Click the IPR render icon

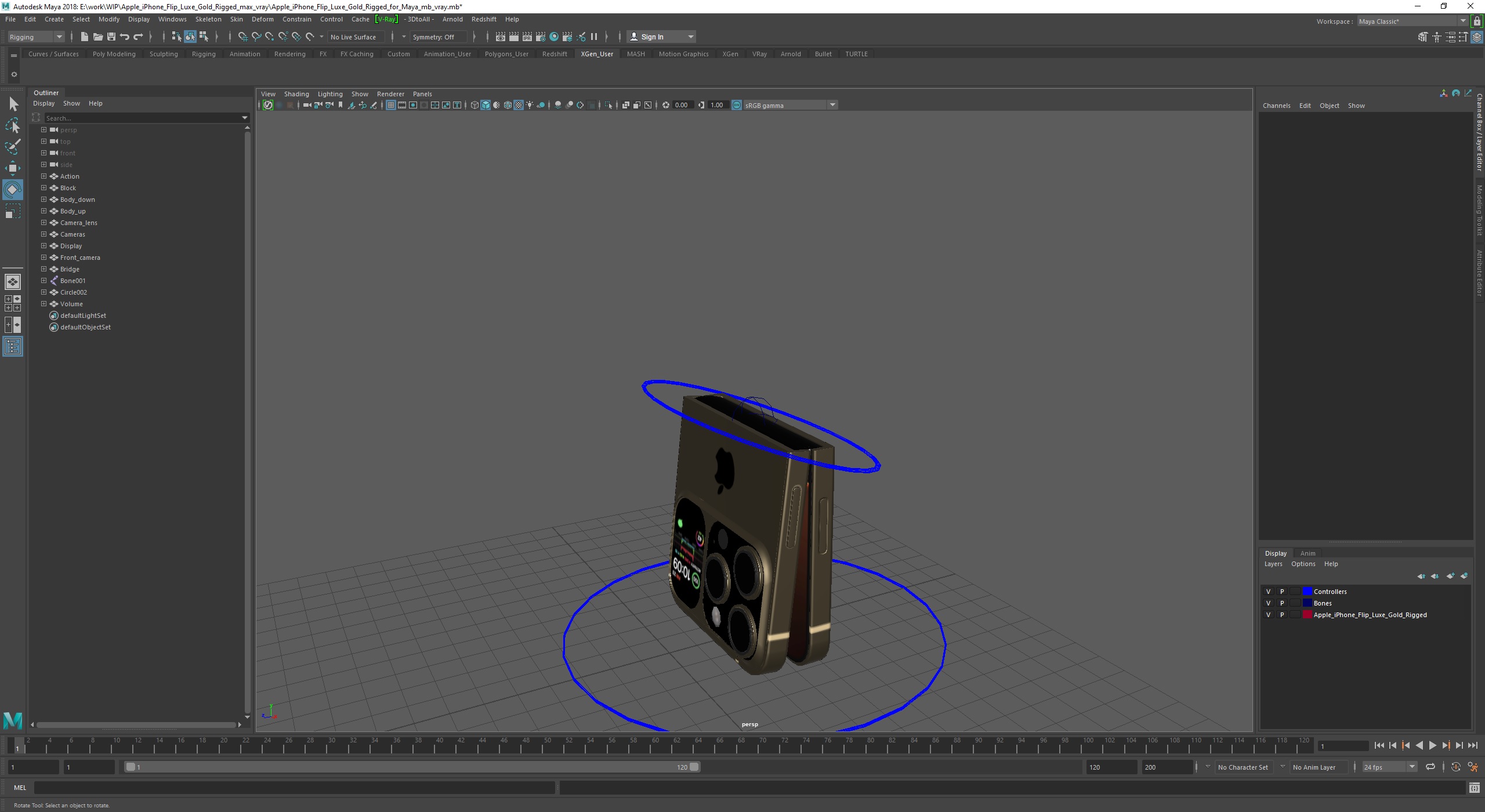tap(527, 37)
